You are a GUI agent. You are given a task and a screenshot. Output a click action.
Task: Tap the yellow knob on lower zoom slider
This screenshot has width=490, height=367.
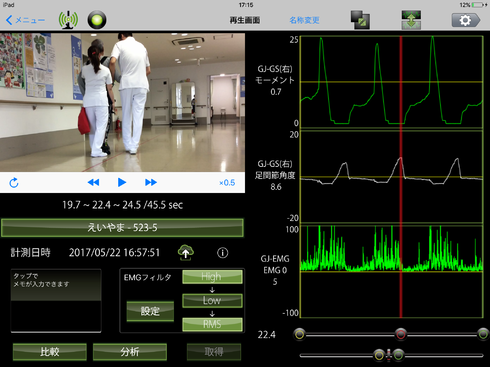(x=379, y=355)
